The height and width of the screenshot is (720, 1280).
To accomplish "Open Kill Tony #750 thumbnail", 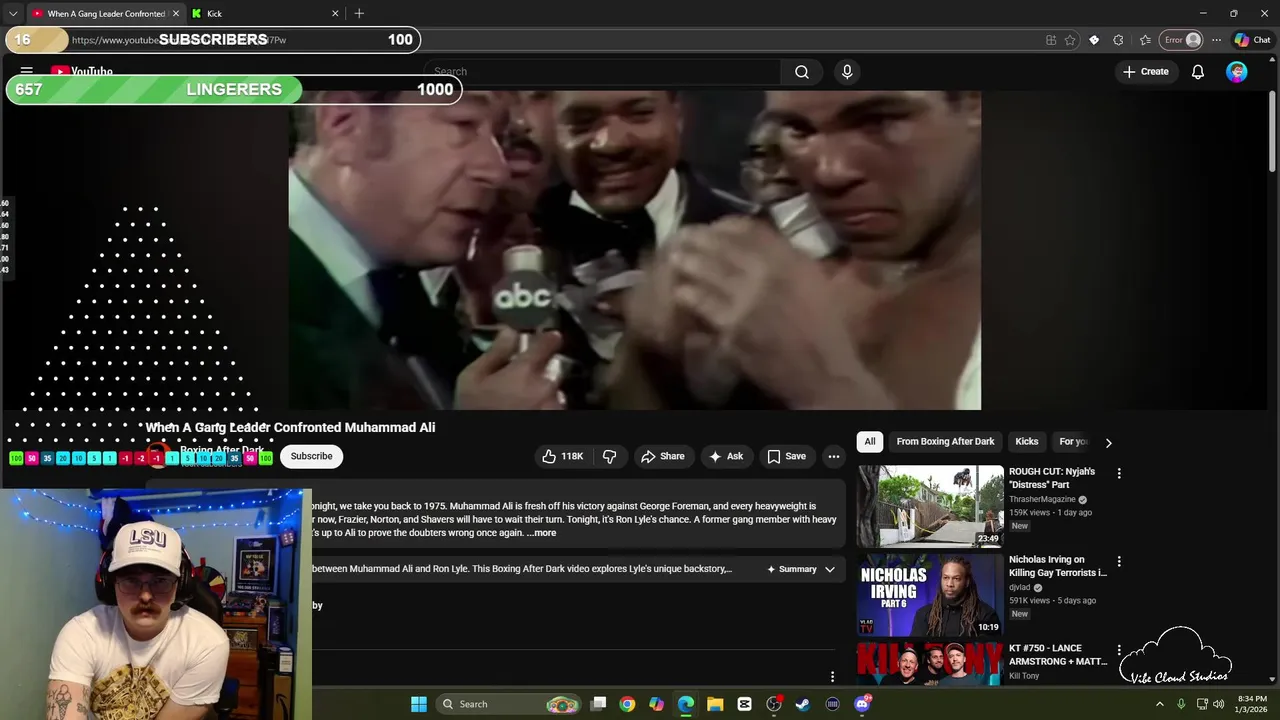I will (931, 664).
